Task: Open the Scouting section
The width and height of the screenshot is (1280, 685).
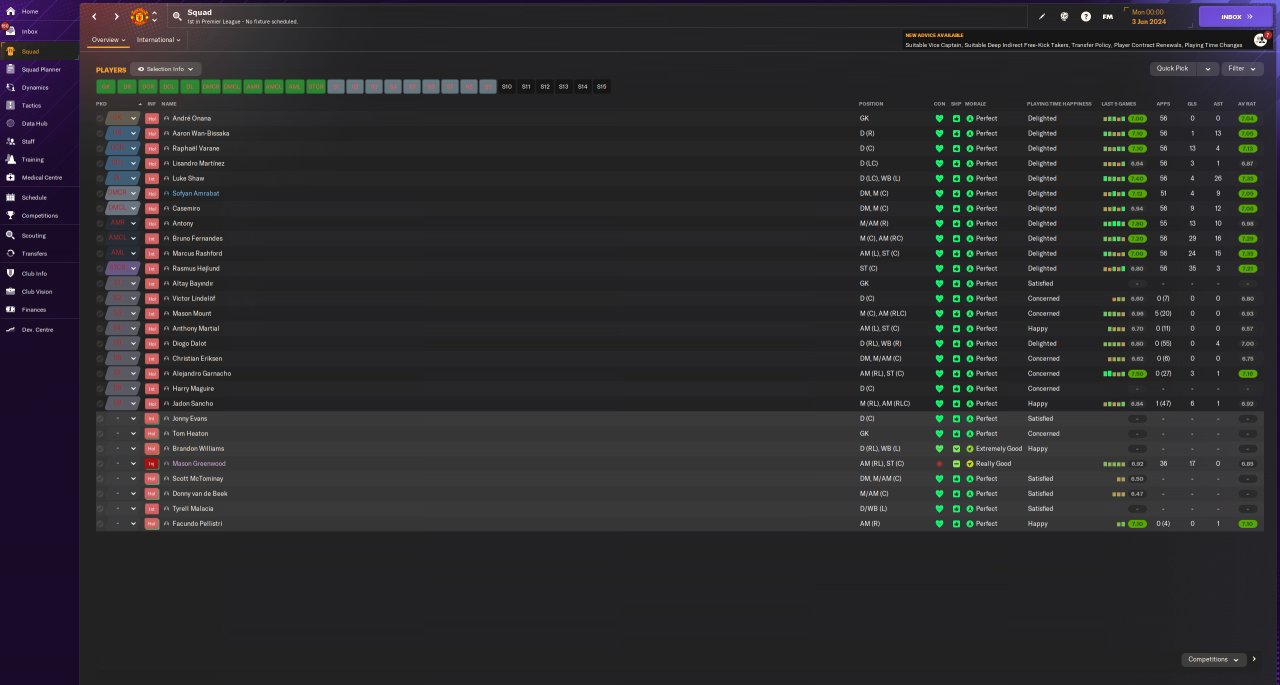Action: coord(40,235)
